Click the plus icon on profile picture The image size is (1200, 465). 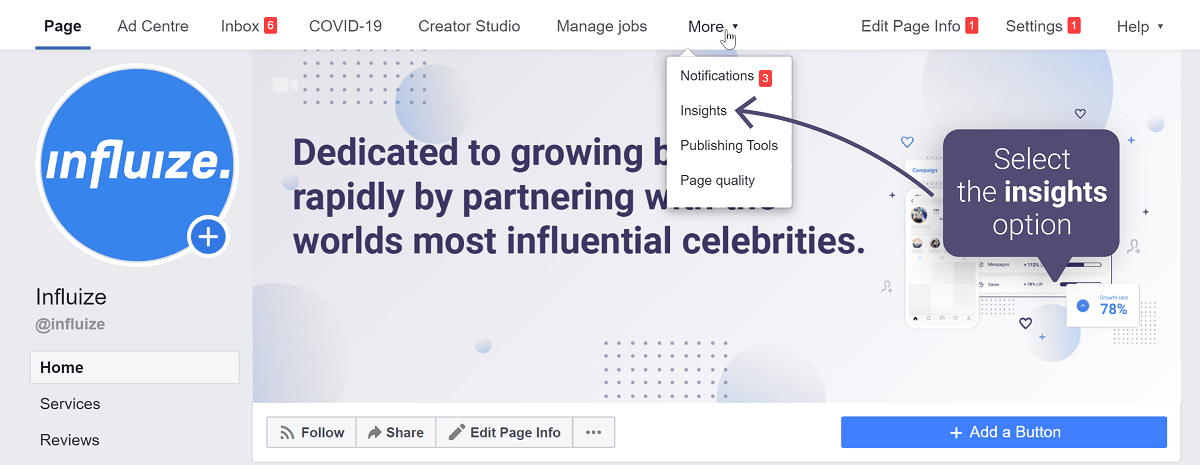click(209, 237)
